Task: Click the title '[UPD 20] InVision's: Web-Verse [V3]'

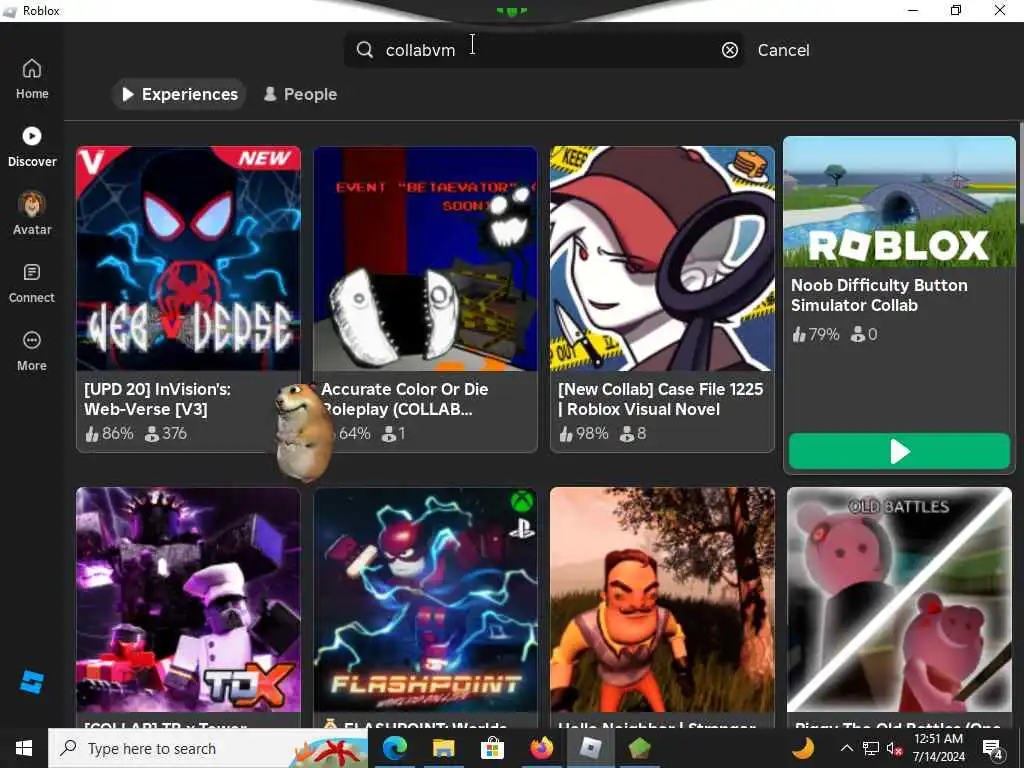Action: point(157,399)
